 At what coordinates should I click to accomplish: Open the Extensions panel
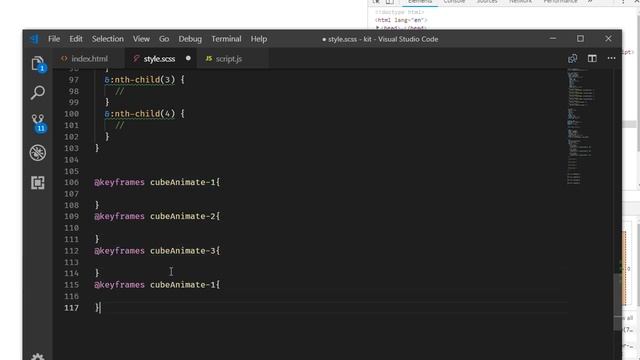tap(38, 182)
